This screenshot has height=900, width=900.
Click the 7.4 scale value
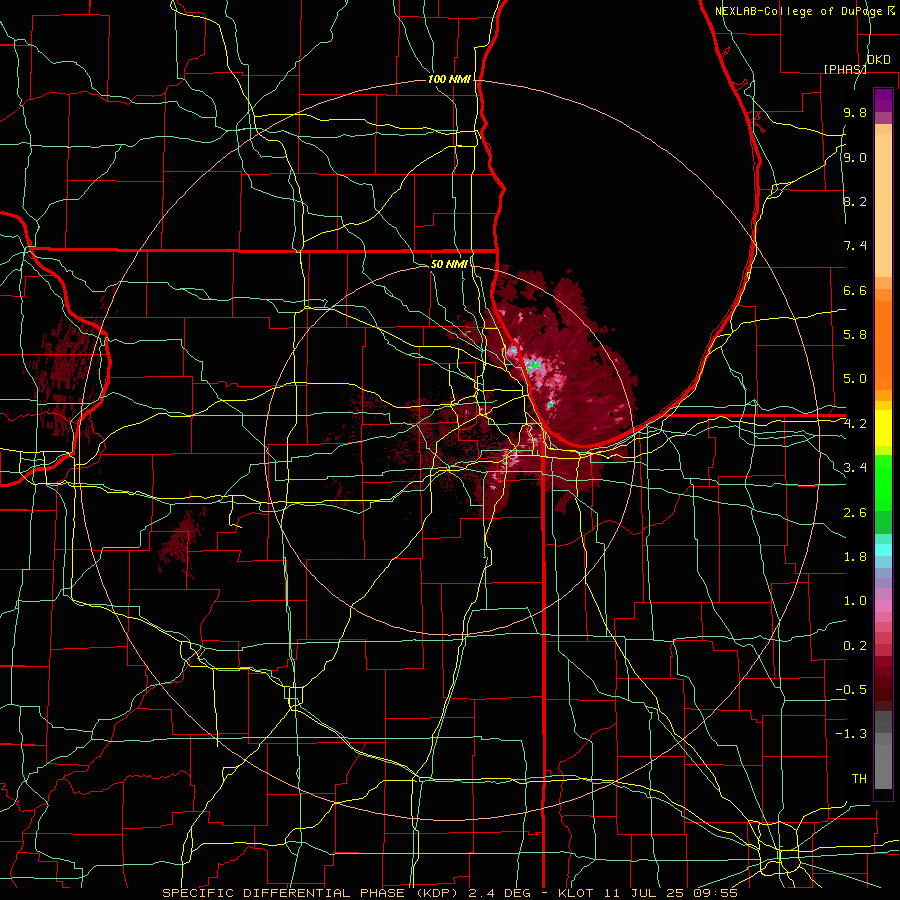pyautogui.click(x=855, y=246)
